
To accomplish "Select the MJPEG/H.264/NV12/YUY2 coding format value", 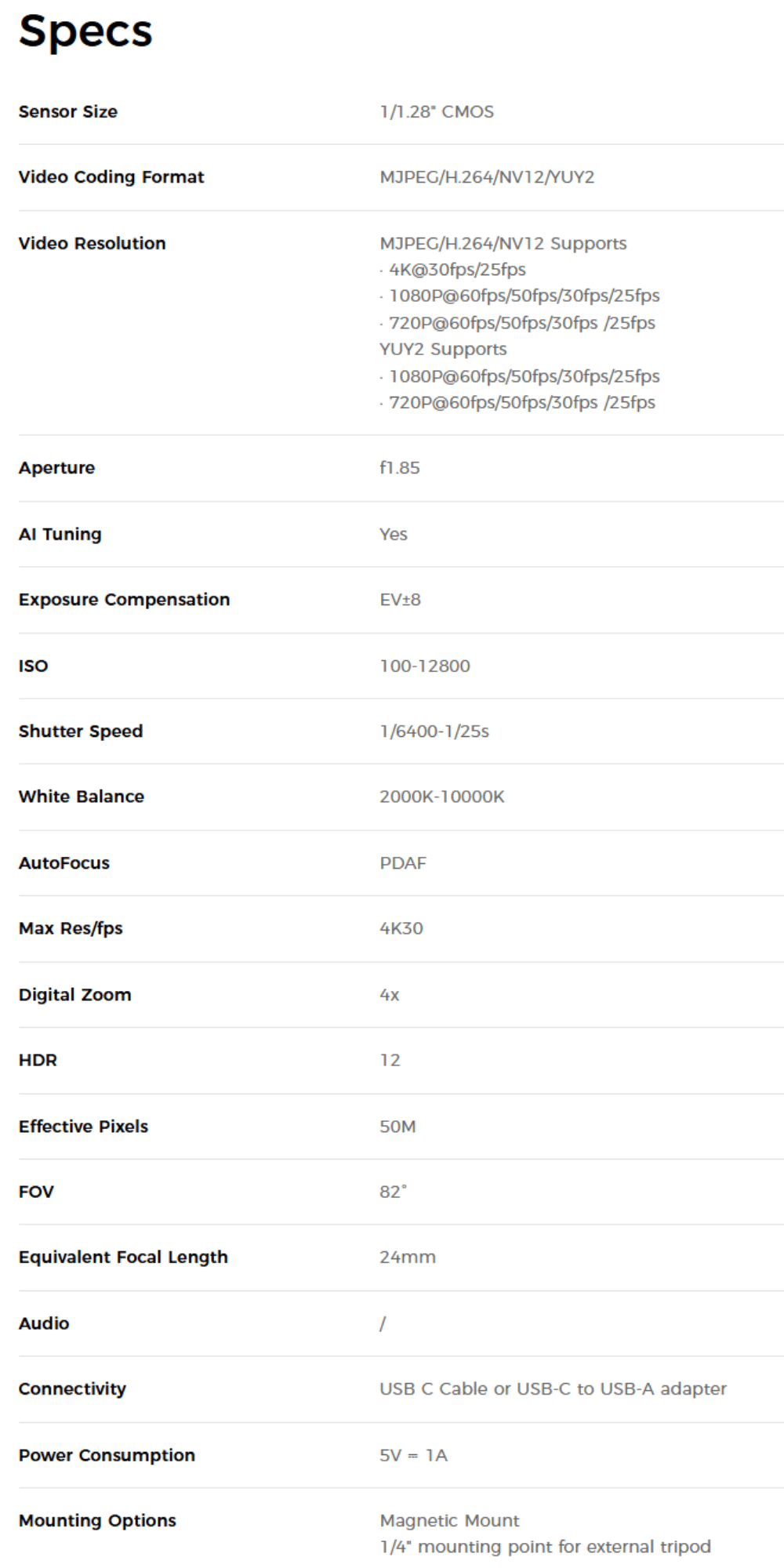I will coord(487,177).
